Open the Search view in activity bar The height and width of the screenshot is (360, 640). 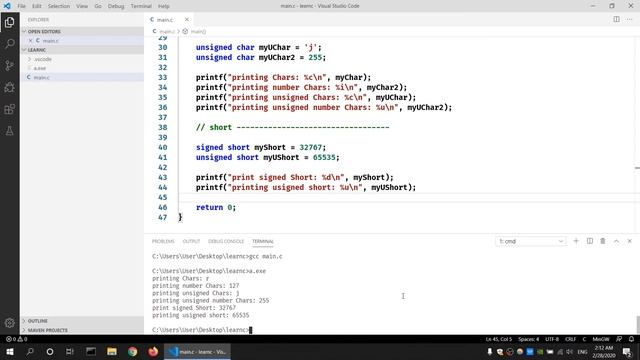9,44
